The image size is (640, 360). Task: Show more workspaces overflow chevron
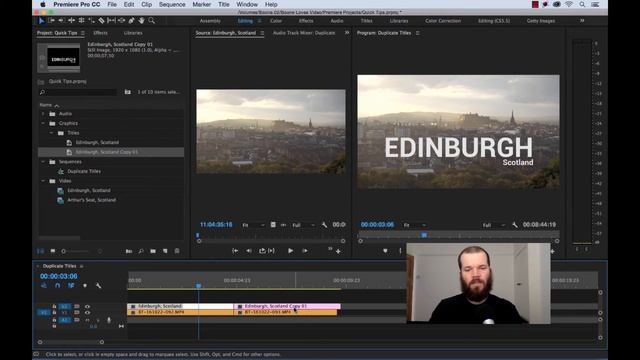pyautogui.click(x=582, y=20)
